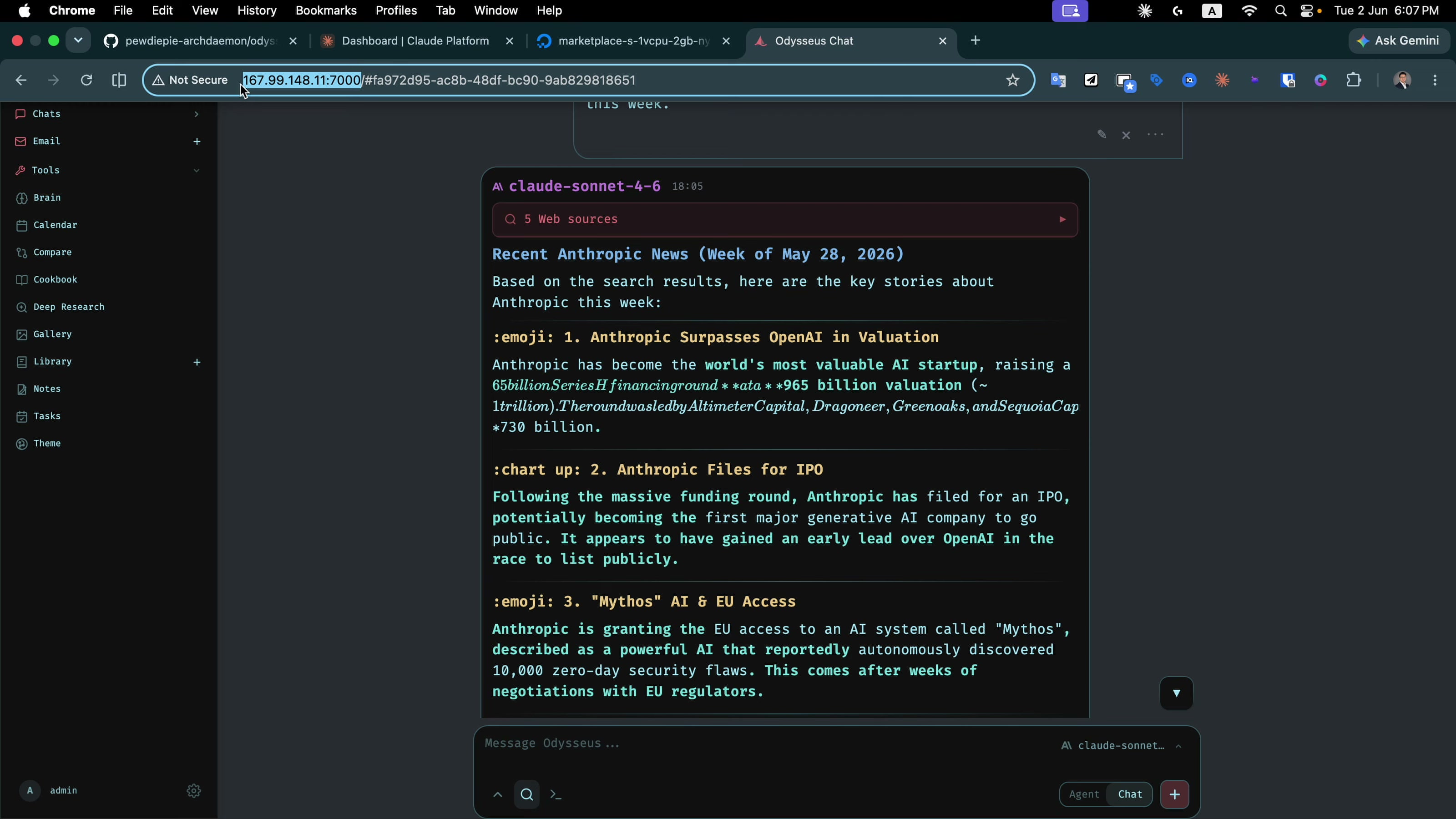This screenshot has height=819, width=1456.
Task: Open the Wi-Fi menu bar status
Action: 1249,11
